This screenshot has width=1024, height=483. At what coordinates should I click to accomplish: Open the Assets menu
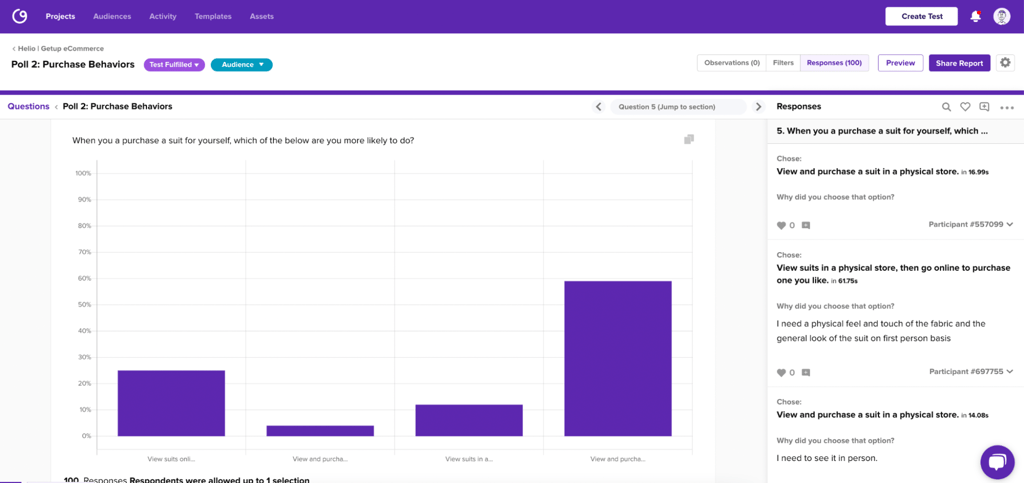(262, 16)
